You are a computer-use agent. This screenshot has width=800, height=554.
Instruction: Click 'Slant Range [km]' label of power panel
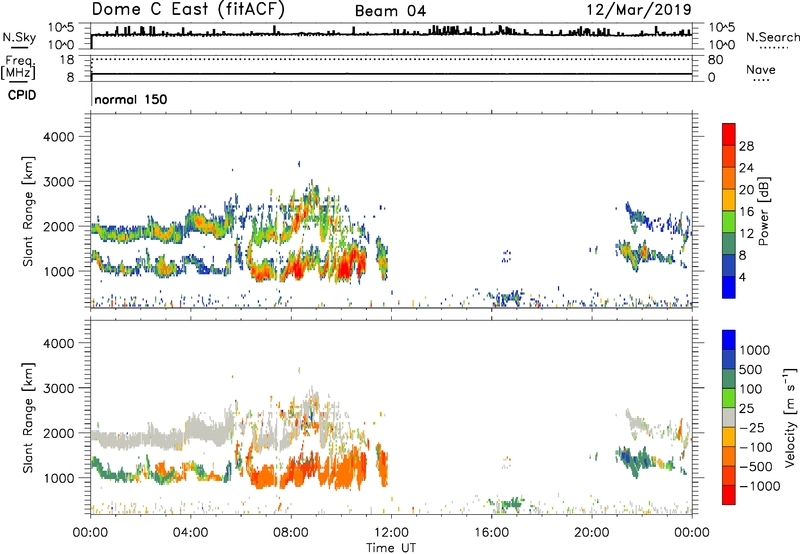tap(28, 211)
